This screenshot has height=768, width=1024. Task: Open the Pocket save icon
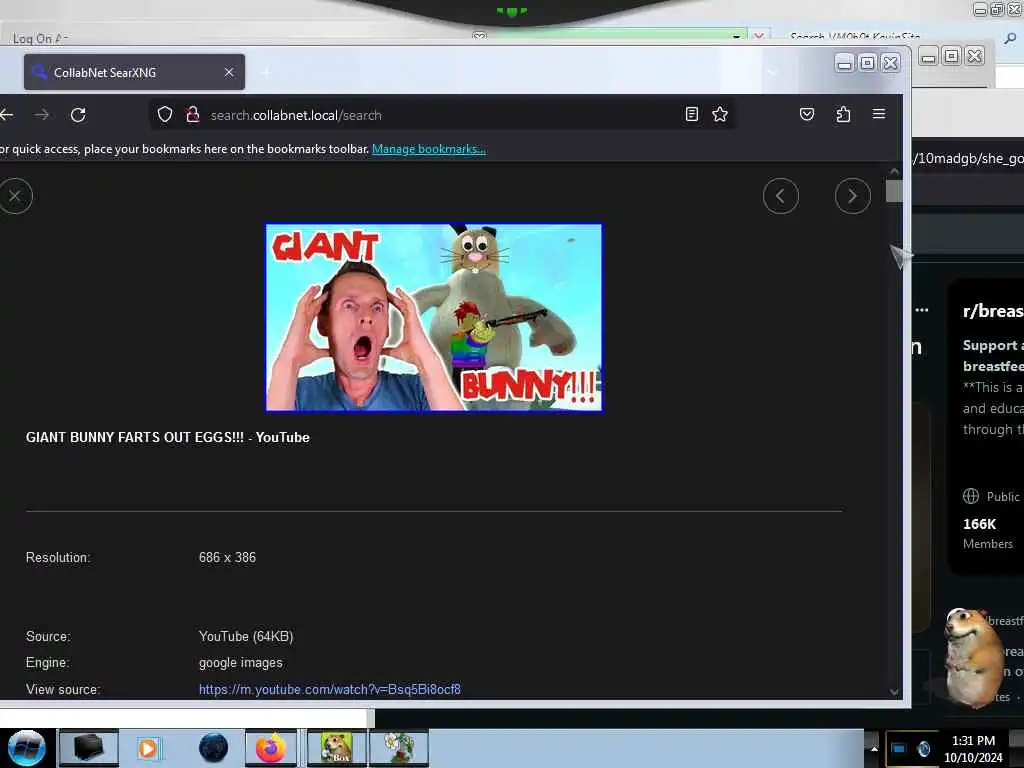(x=807, y=114)
